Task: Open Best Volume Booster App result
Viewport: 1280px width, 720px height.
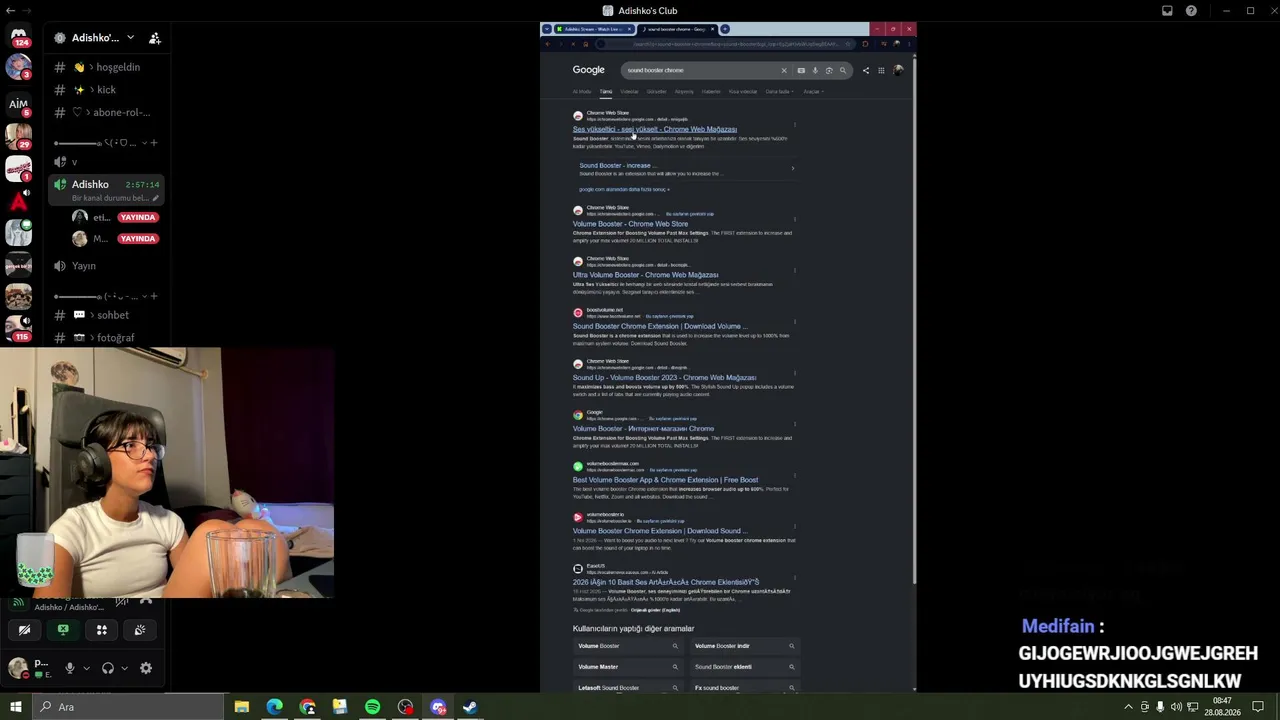Action: 665,480
